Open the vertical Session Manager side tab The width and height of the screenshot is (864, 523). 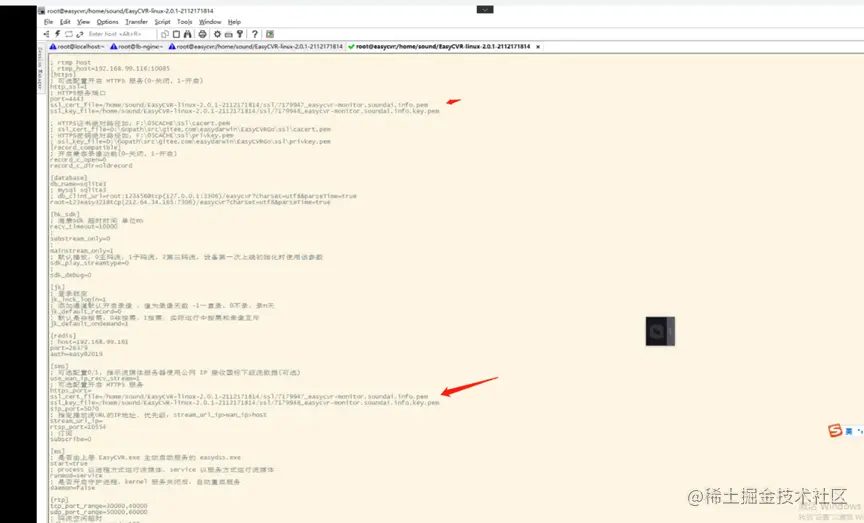pyautogui.click(x=40, y=68)
